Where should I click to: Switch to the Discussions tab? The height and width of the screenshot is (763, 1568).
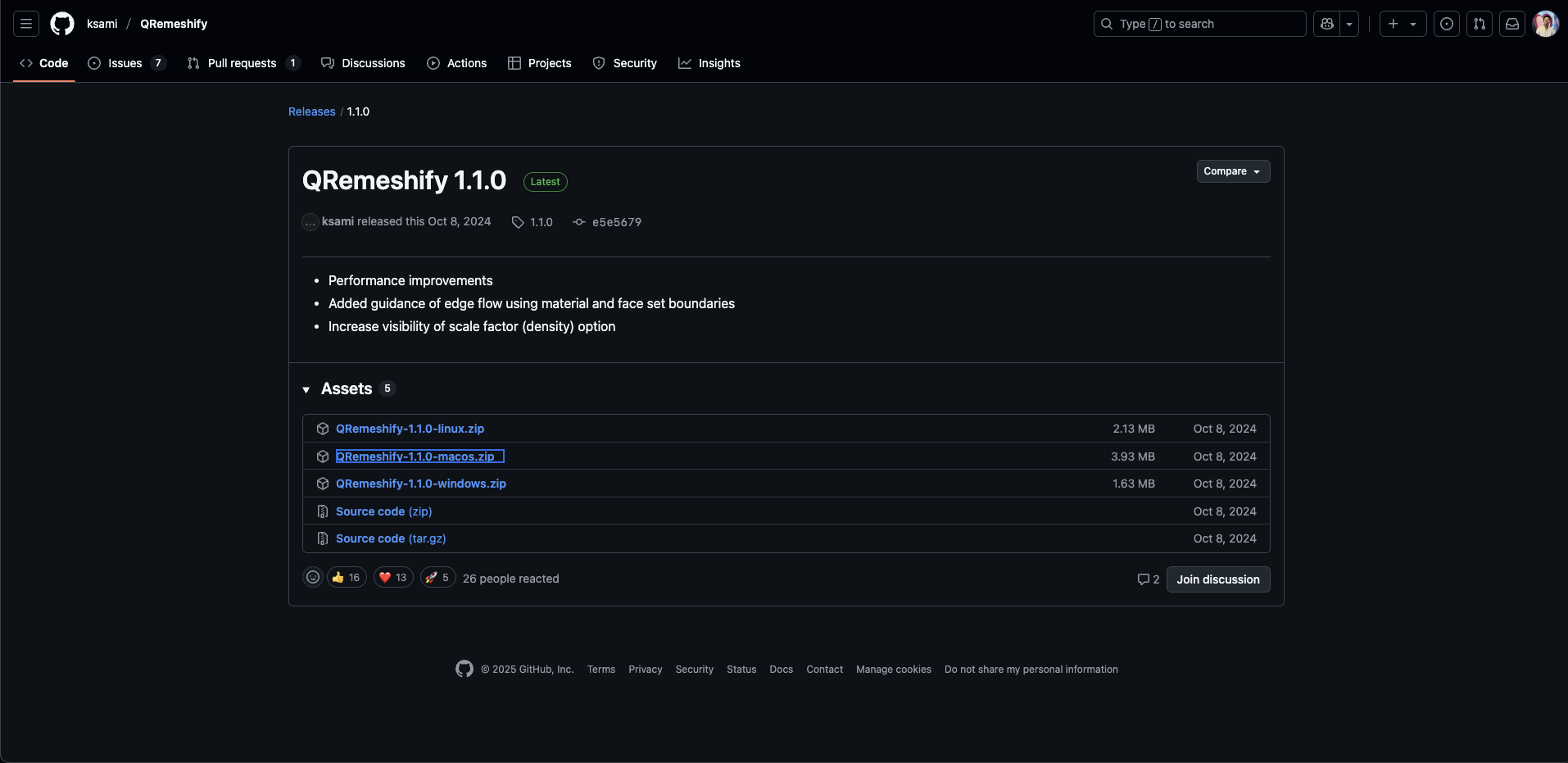pos(363,63)
